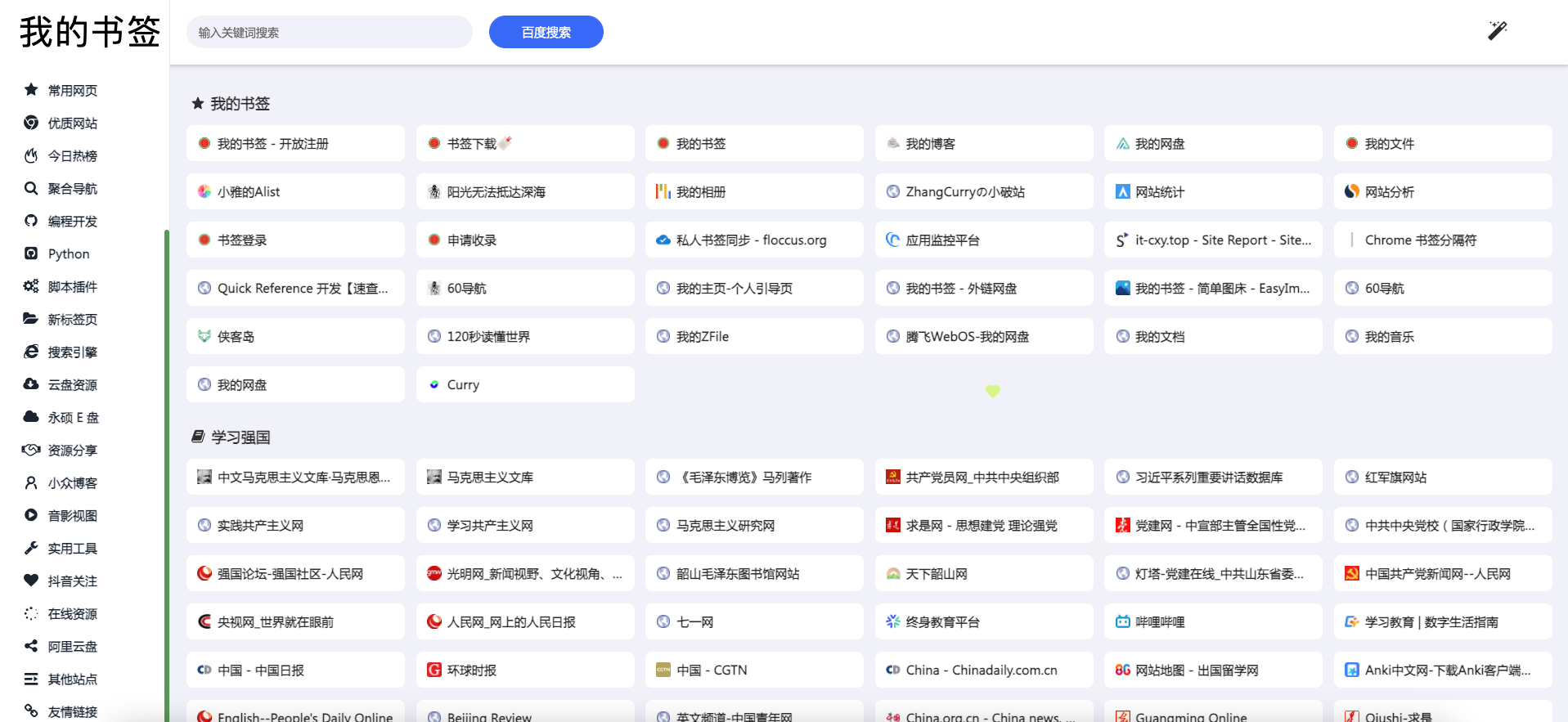Open 友情链接 in the sidebar
The width and height of the screenshot is (1568, 722).
pyautogui.click(x=73, y=711)
